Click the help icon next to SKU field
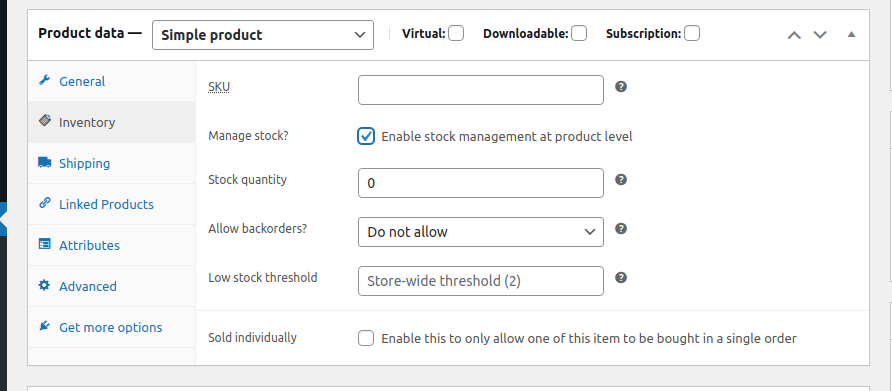The height and width of the screenshot is (391, 892). click(621, 87)
